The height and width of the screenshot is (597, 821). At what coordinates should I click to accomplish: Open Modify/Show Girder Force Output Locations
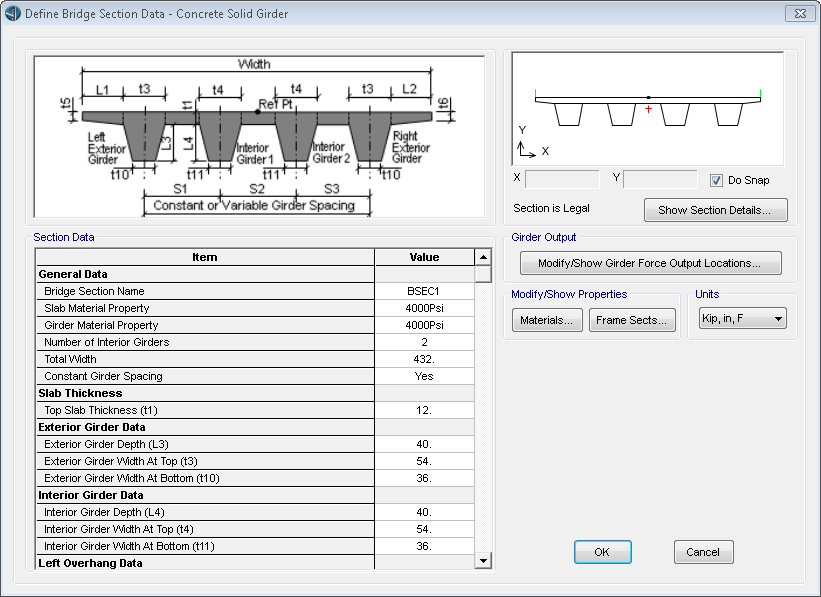coord(651,263)
